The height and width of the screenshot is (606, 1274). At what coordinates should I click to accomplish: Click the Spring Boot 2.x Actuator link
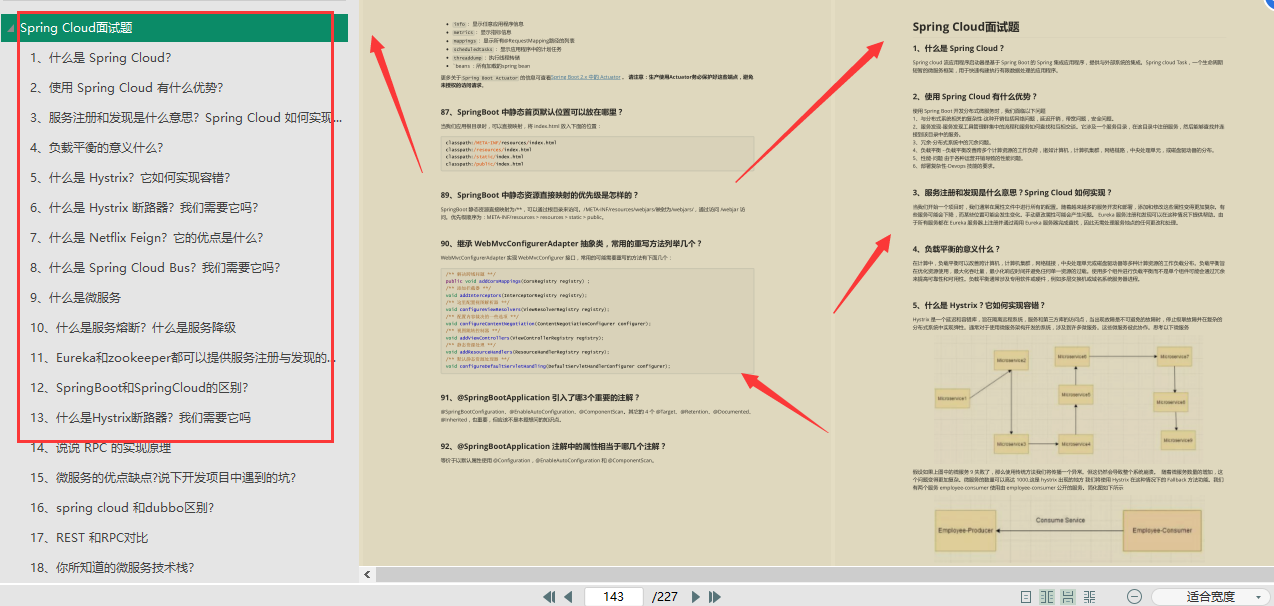pyautogui.click(x=585, y=76)
